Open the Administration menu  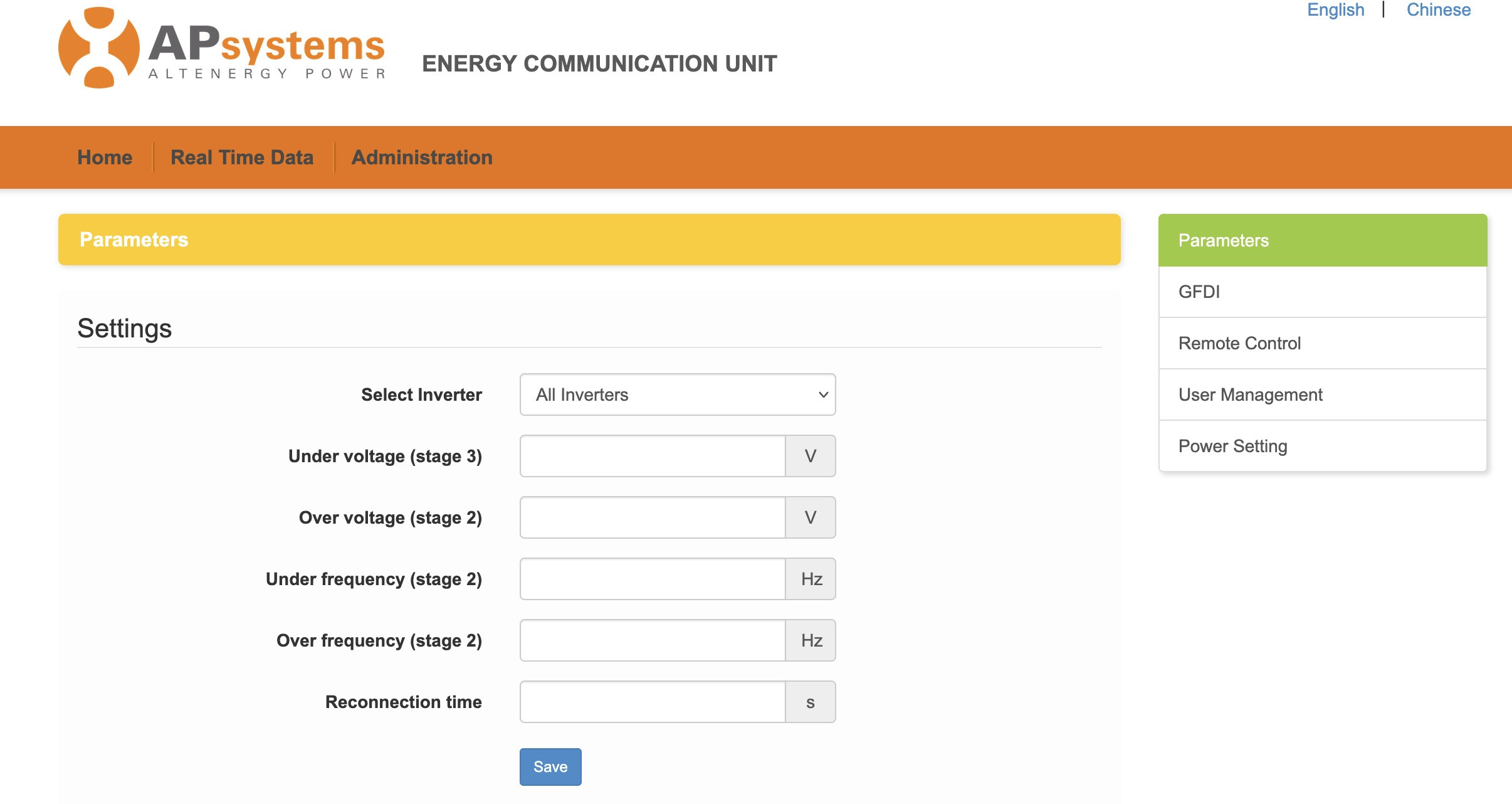point(422,157)
